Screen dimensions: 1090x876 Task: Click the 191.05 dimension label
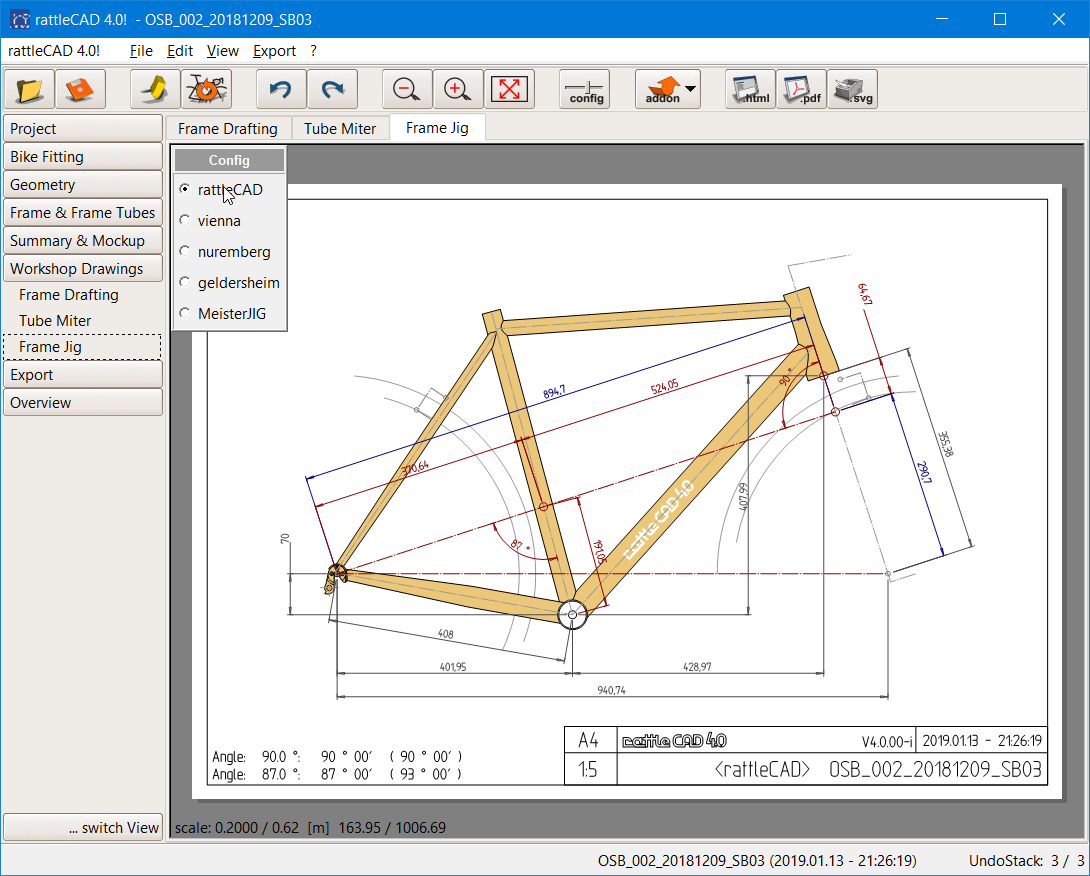click(x=599, y=551)
